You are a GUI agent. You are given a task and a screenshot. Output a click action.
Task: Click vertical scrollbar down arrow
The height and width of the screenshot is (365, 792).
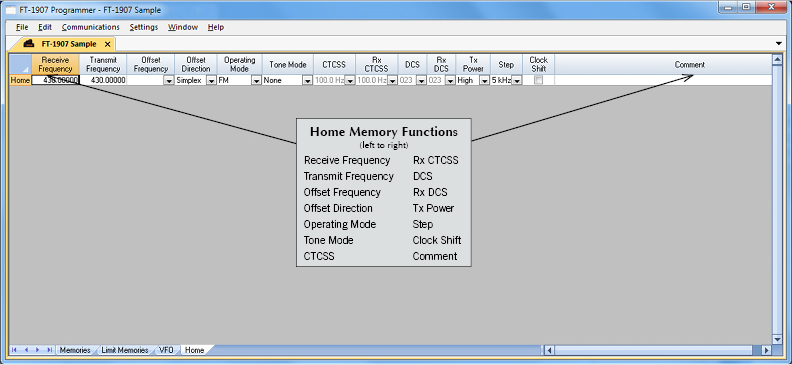778,339
